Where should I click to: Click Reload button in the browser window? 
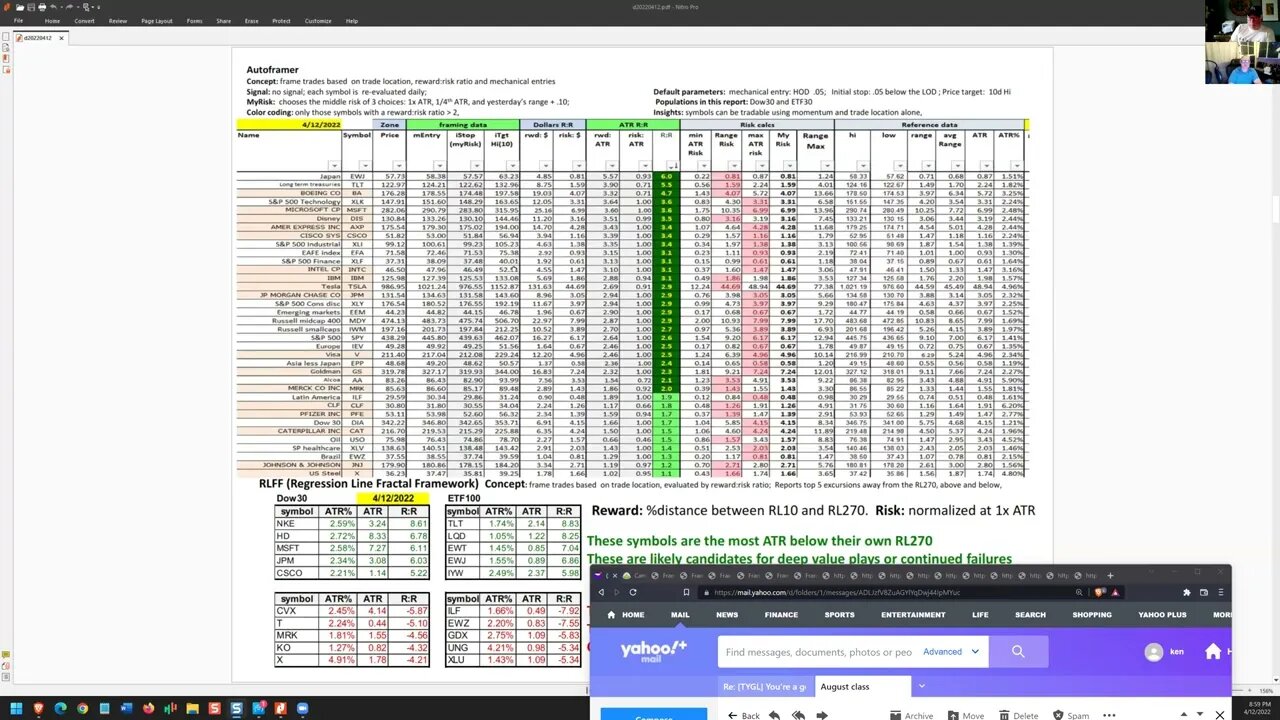click(x=633, y=592)
